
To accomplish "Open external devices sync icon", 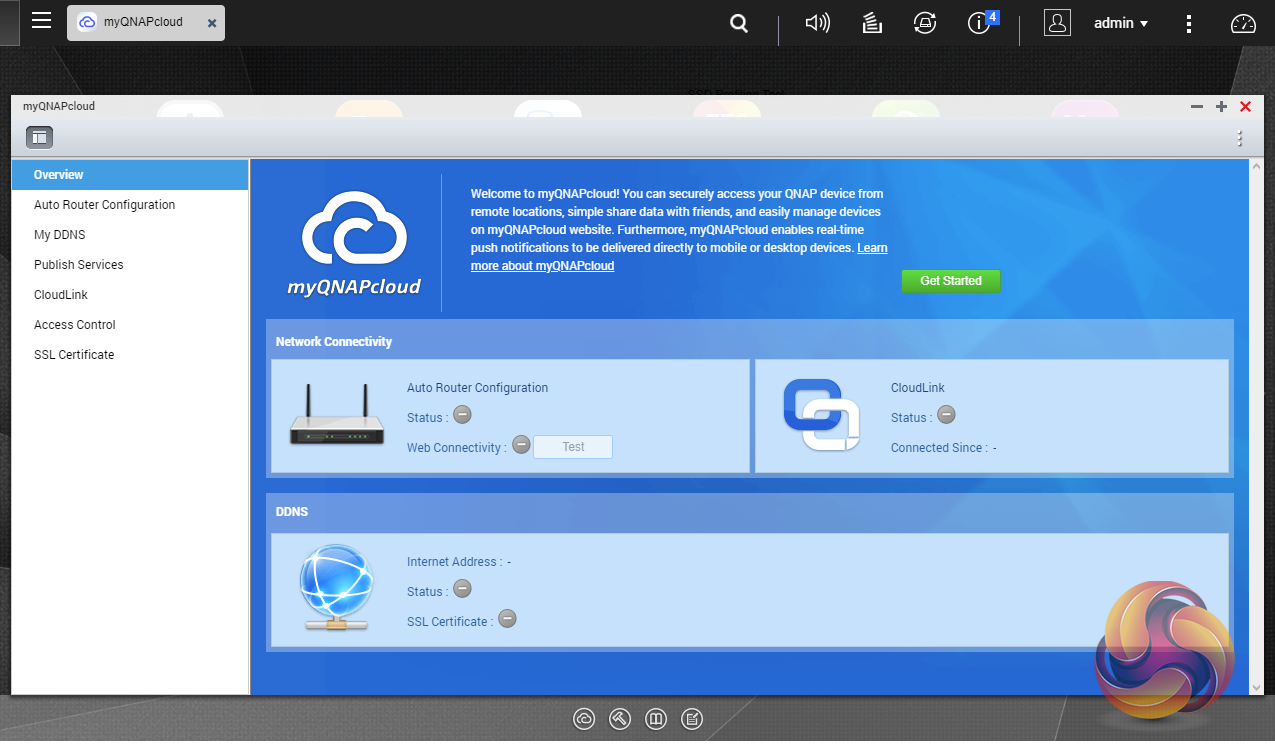I will point(925,23).
